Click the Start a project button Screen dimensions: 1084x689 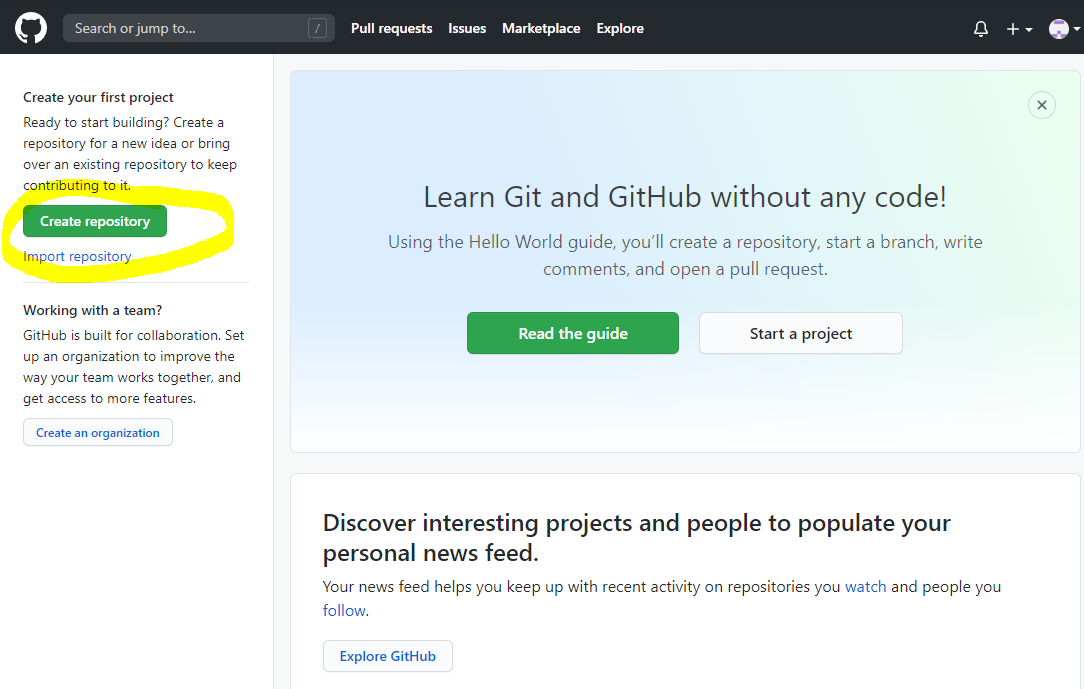click(x=801, y=333)
